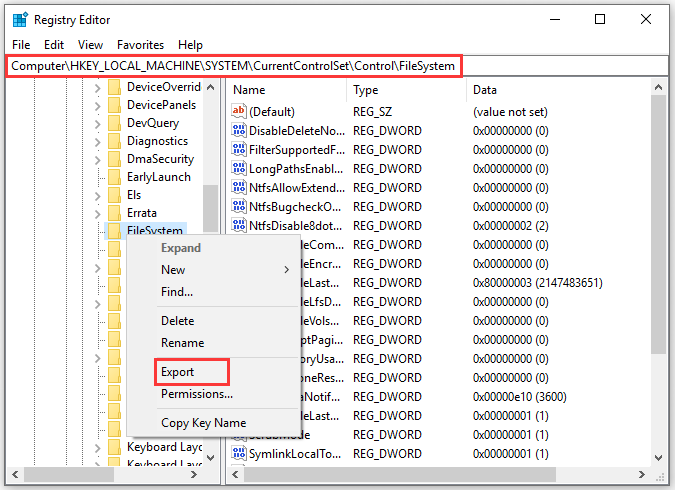The image size is (675, 490).
Task: Click the DmaSecurity folder icon
Action: click(x=115, y=159)
